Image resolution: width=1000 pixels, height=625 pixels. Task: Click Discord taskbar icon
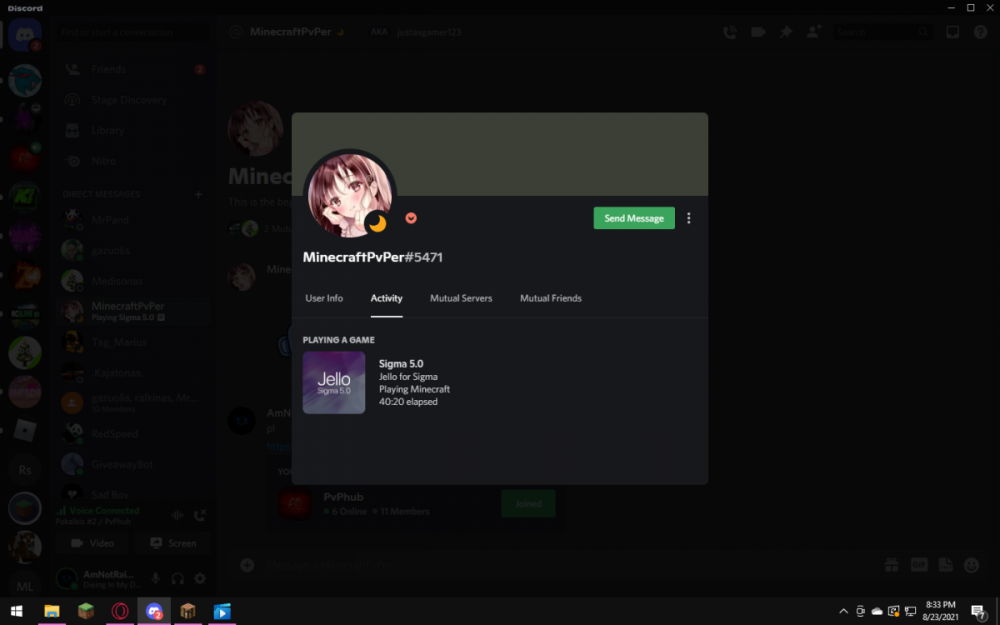pos(154,612)
